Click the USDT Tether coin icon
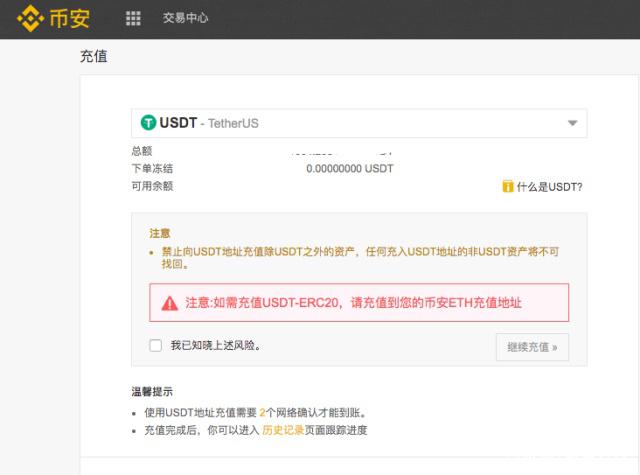The width and height of the screenshot is (640, 475). coord(149,122)
